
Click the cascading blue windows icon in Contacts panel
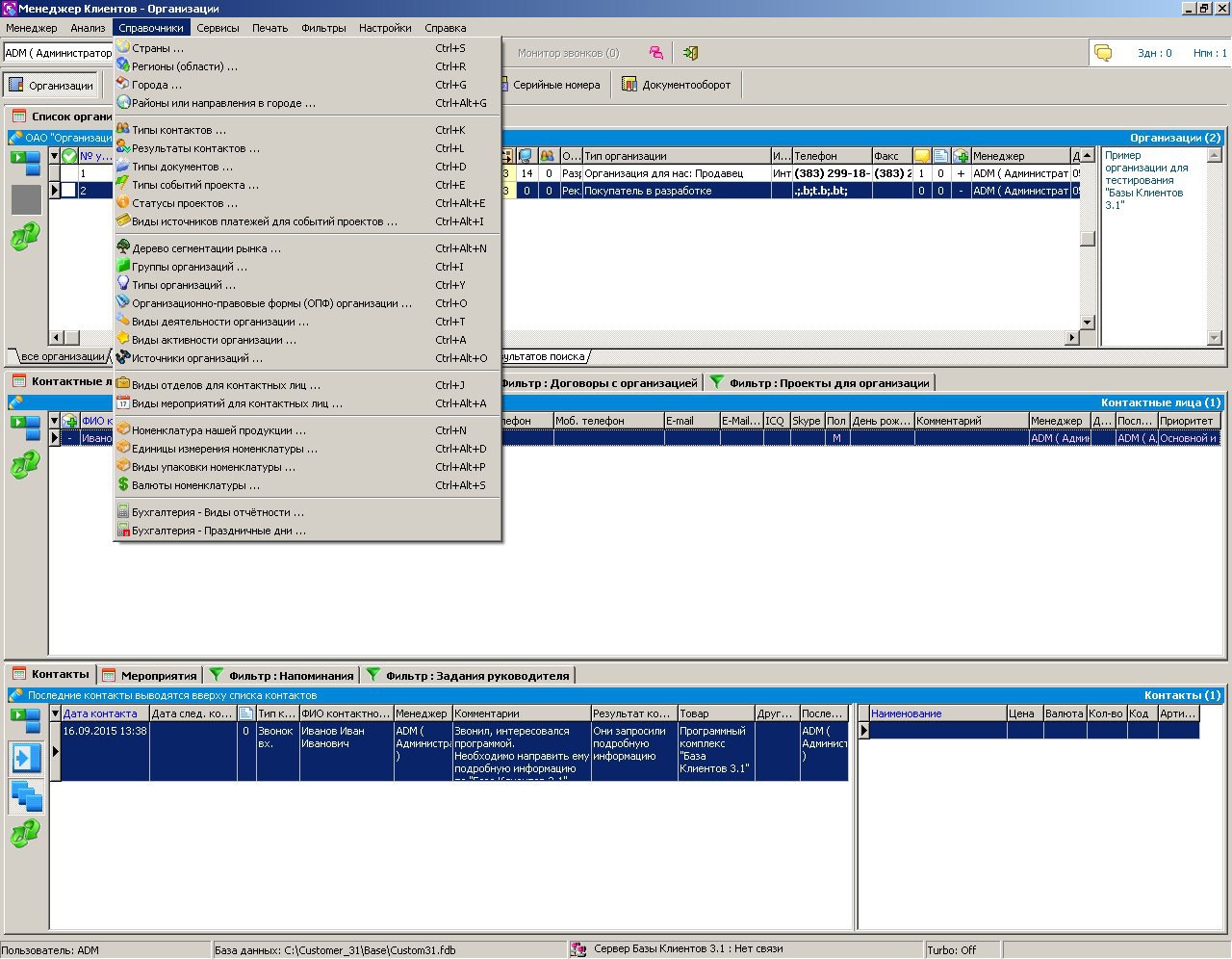(x=25, y=796)
